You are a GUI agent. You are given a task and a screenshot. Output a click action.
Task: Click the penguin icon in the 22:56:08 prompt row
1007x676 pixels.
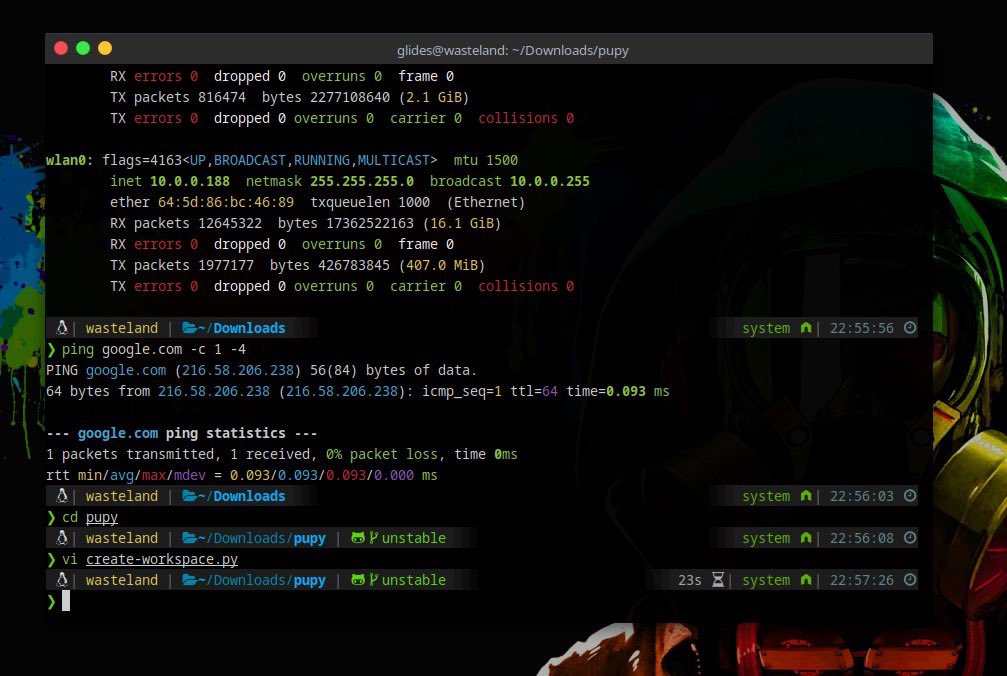tap(62, 537)
